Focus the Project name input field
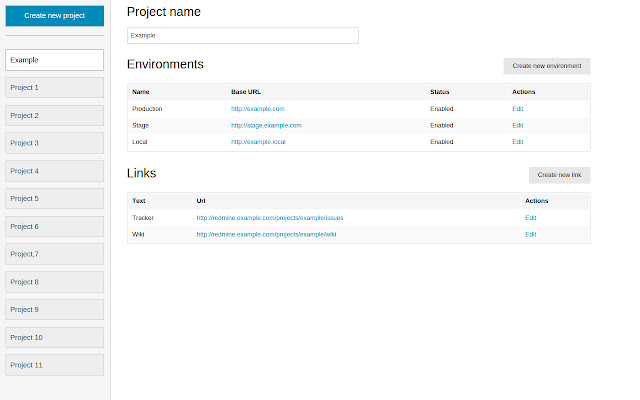 tap(243, 36)
